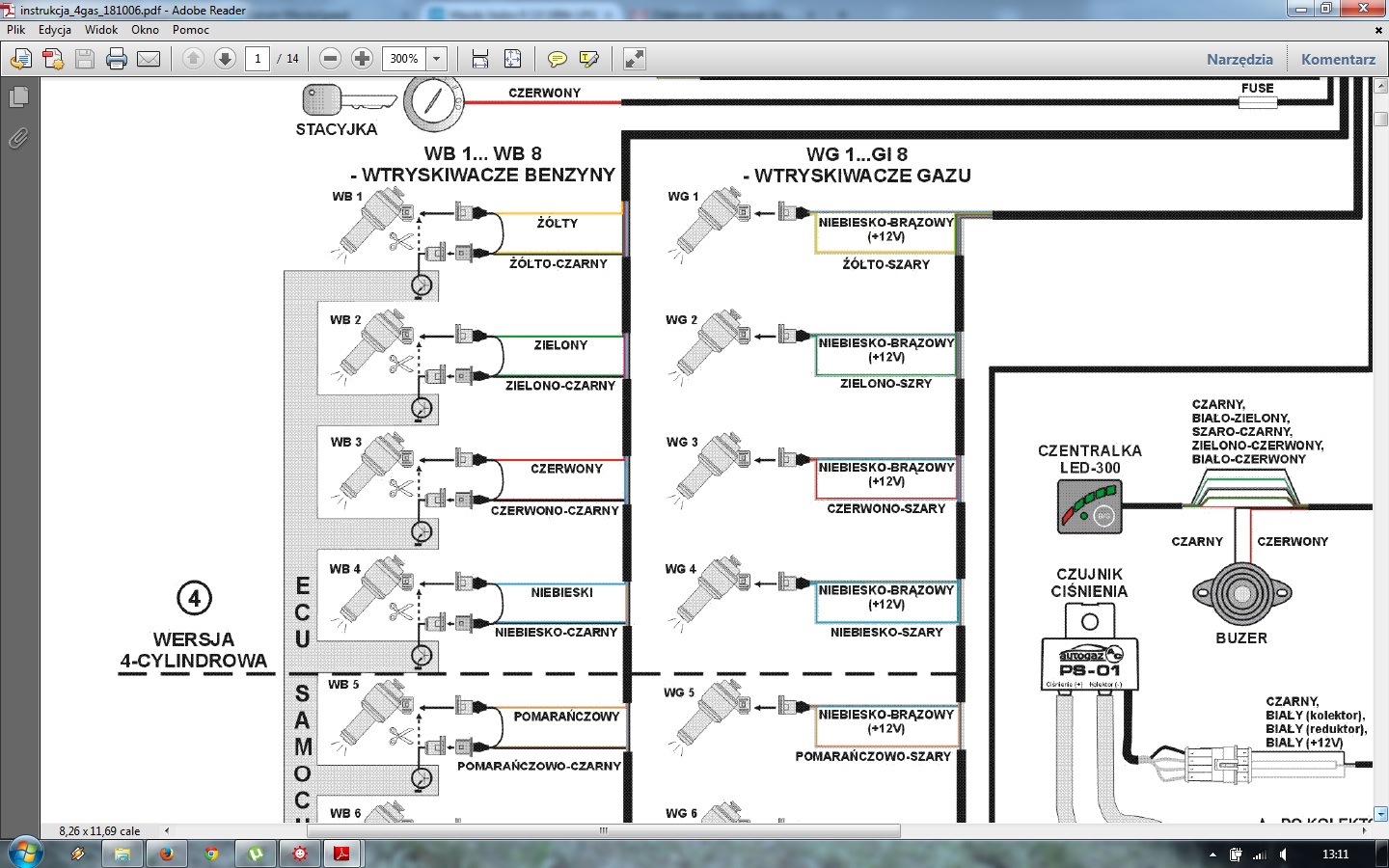The image size is (1389, 868).
Task: Open the Widok menu
Action: pos(100,30)
